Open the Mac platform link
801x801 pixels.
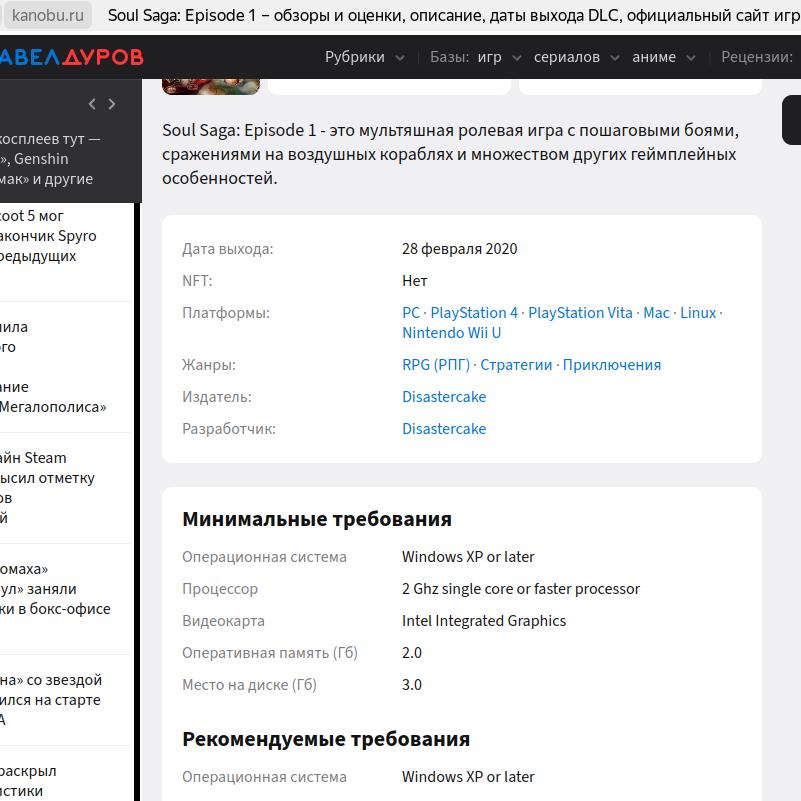click(656, 313)
